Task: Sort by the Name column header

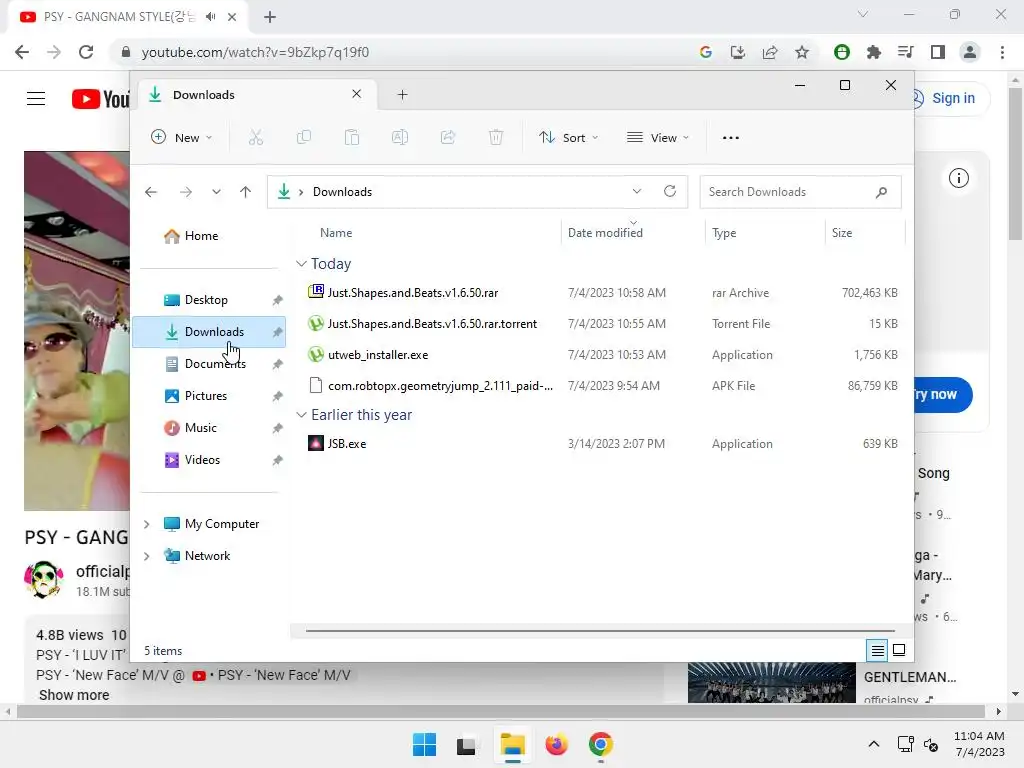Action: (x=336, y=232)
